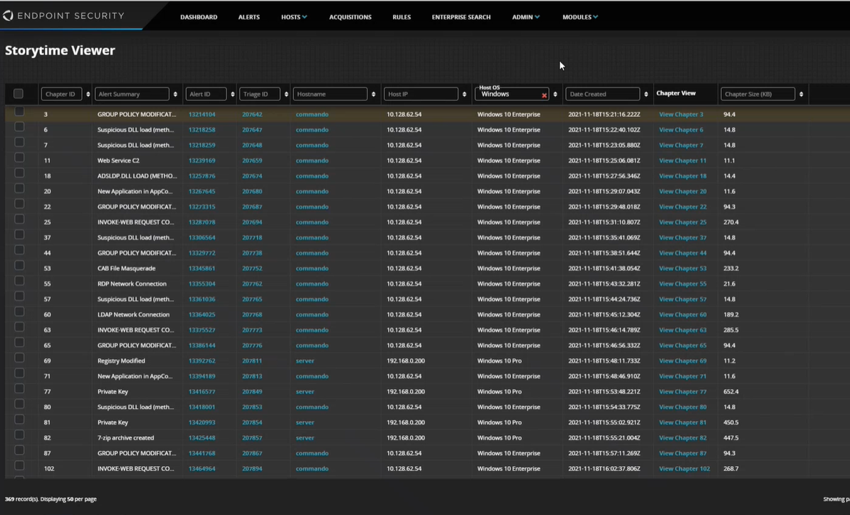This screenshot has width=850, height=515.
Task: Focus the Triage ID filter field
Action: pyautogui.click(x=259, y=94)
